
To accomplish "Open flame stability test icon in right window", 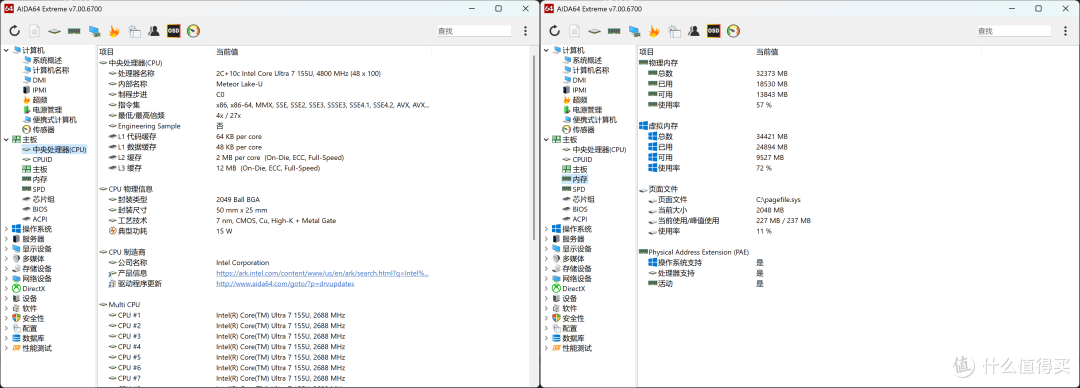I will click(654, 30).
